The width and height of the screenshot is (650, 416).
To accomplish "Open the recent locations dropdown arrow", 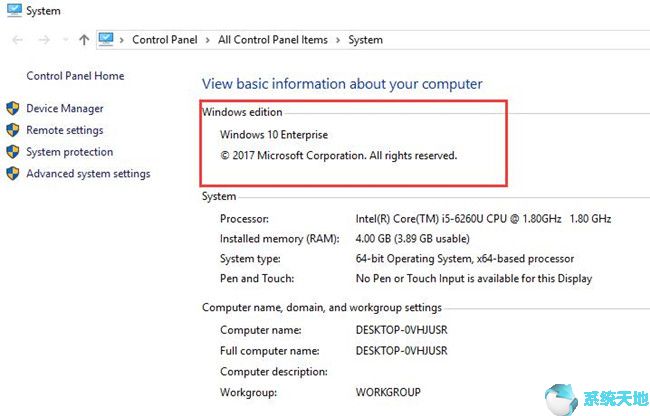I will click(65, 40).
